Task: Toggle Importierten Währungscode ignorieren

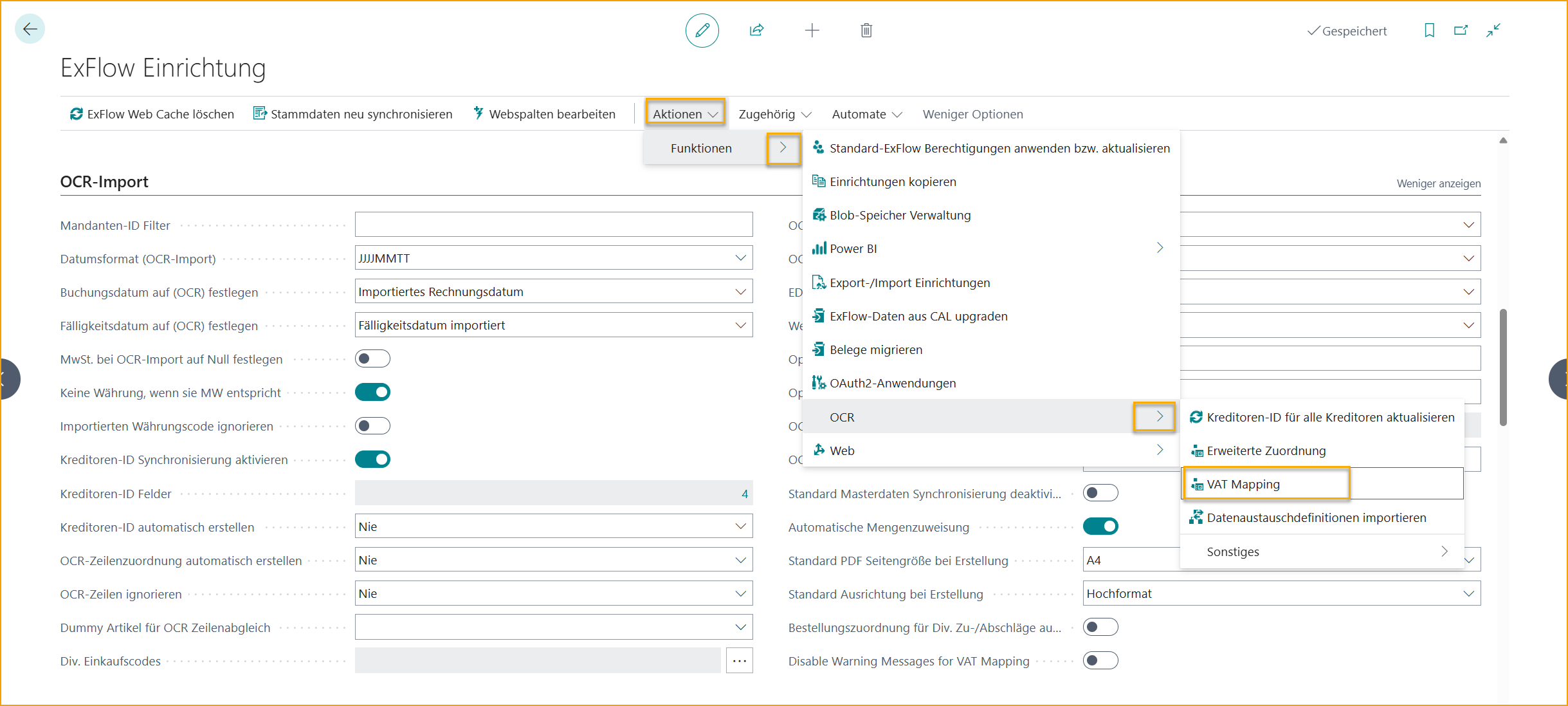Action: [372, 425]
